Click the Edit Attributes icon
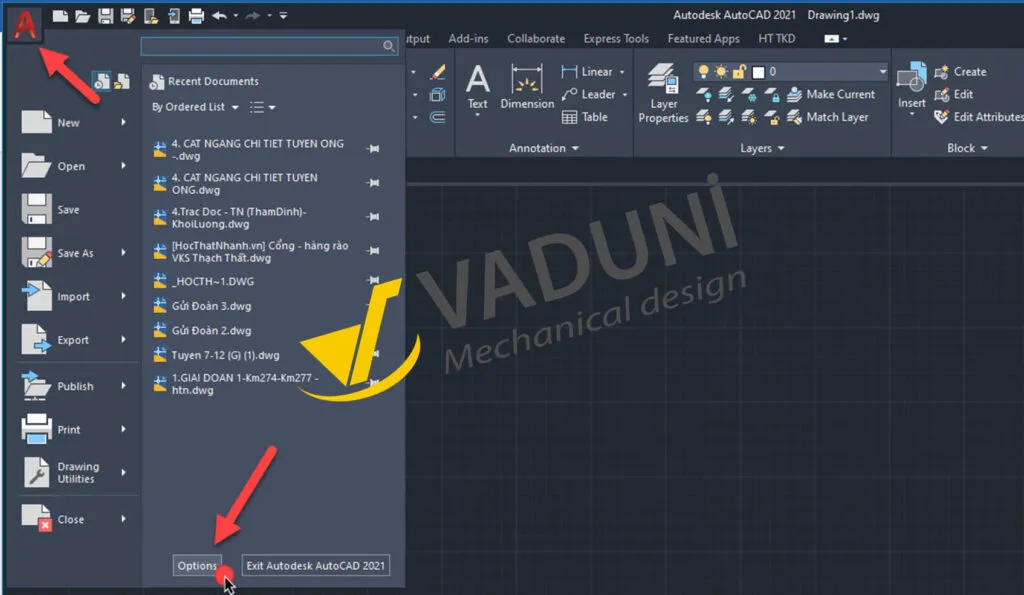The height and width of the screenshot is (595, 1024). click(941, 117)
